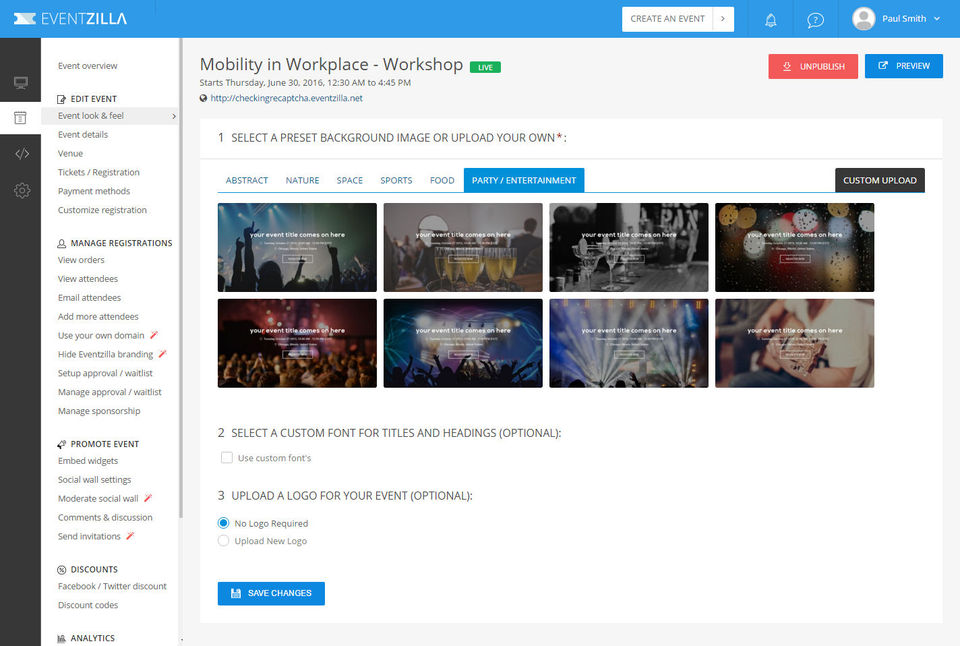This screenshot has width=960, height=646.
Task: Switch to the Abstract tab
Action: (247, 181)
